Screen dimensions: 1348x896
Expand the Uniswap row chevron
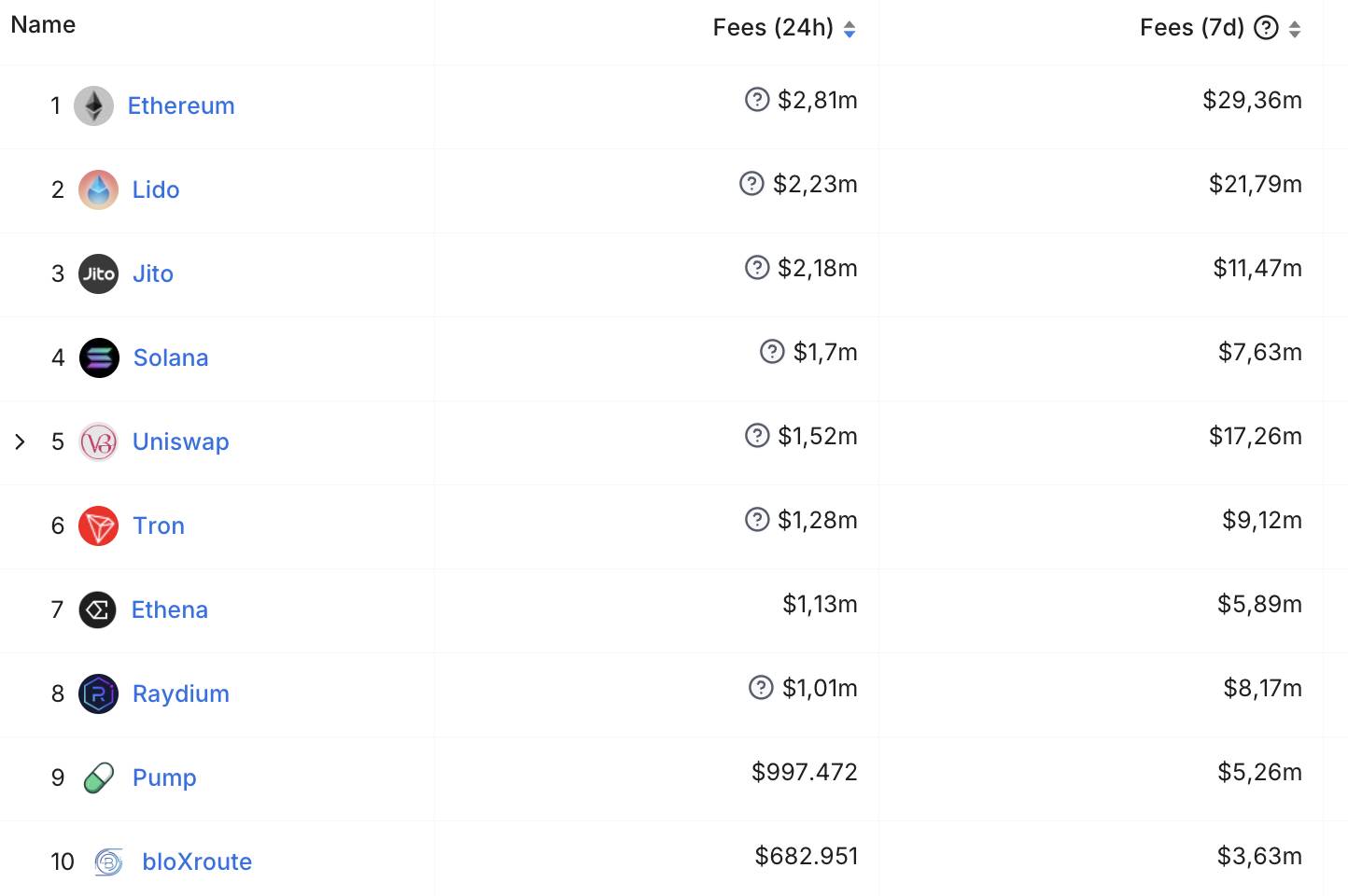click(x=20, y=441)
